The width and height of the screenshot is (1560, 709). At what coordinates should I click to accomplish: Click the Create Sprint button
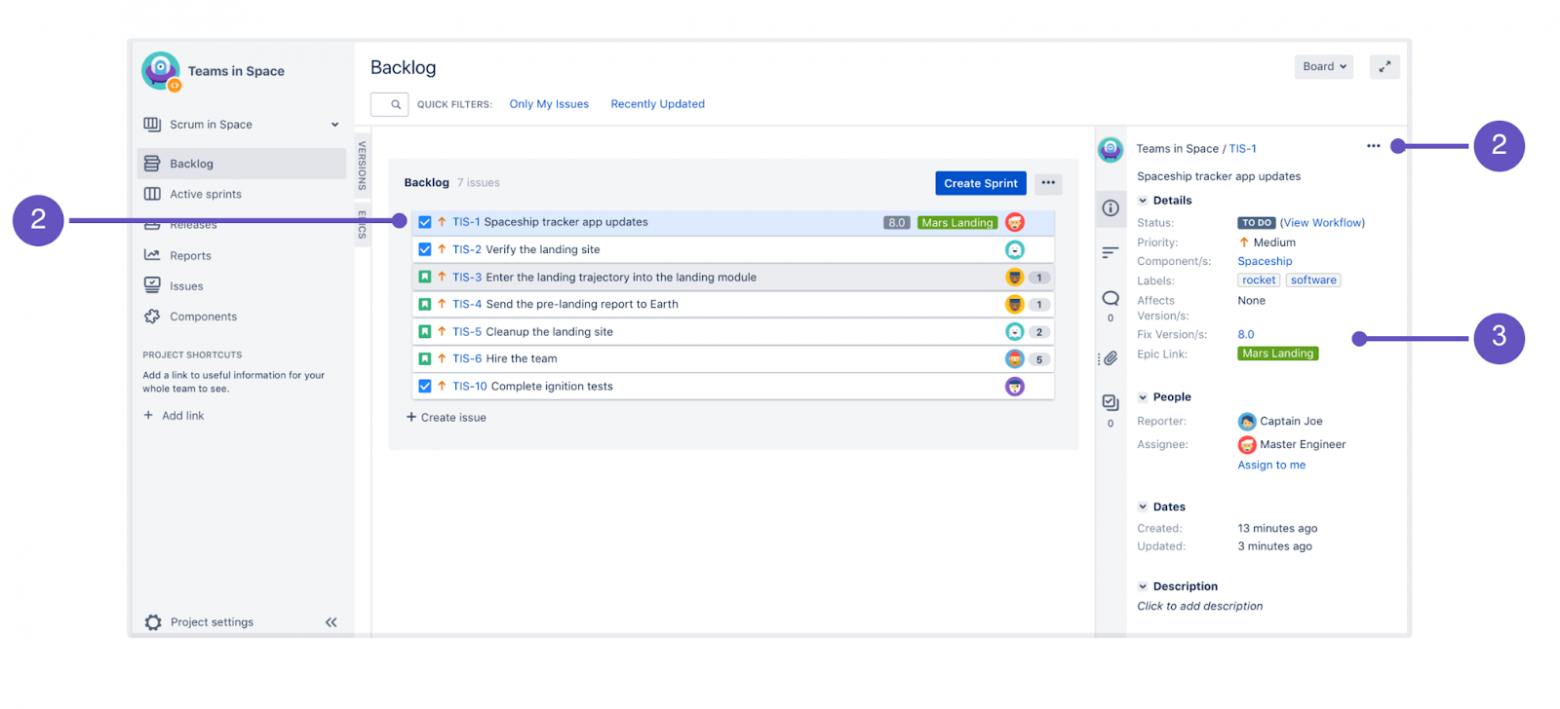pyautogui.click(x=980, y=183)
